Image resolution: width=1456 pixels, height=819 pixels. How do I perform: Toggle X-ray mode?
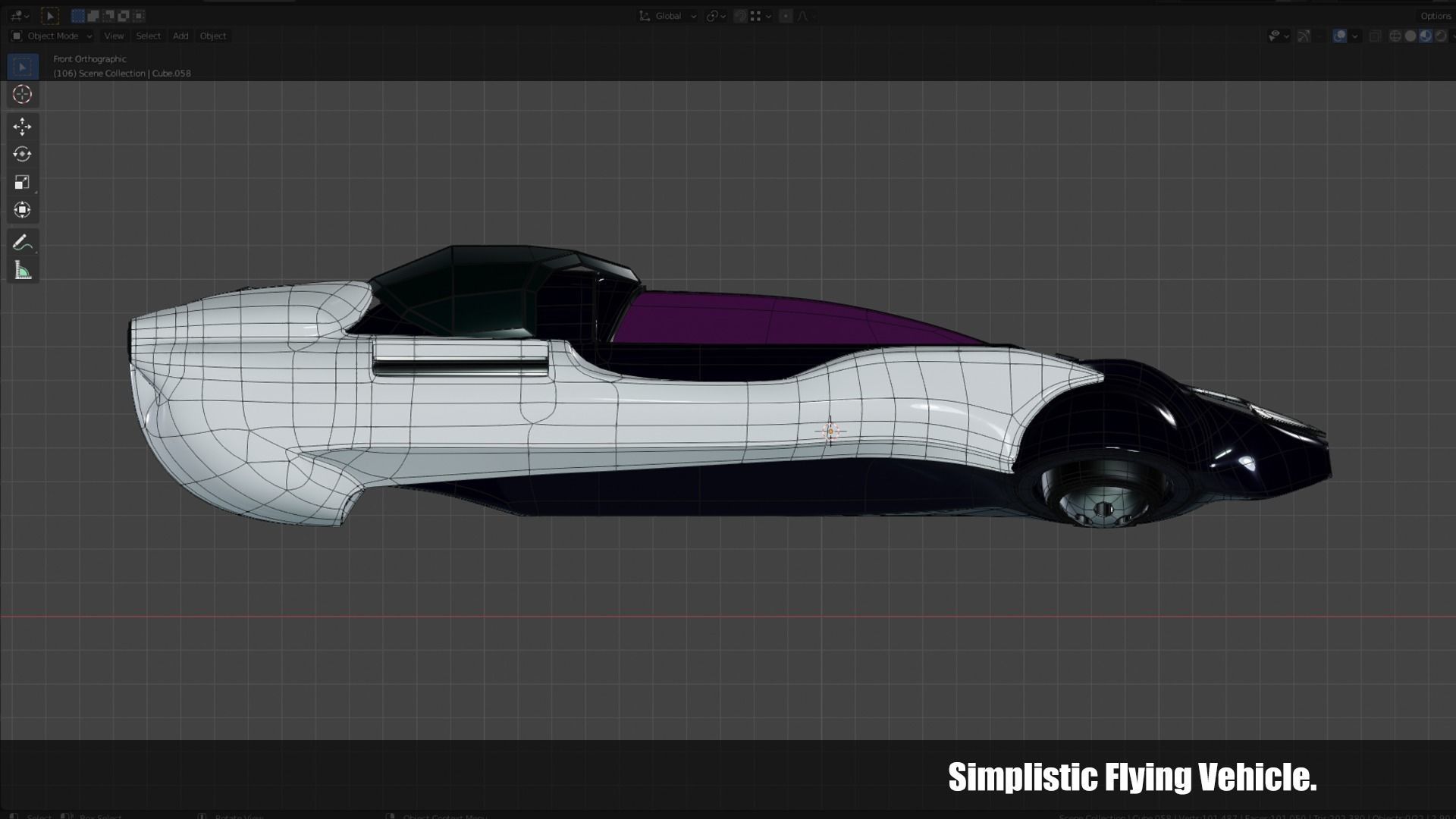pyautogui.click(x=1375, y=36)
